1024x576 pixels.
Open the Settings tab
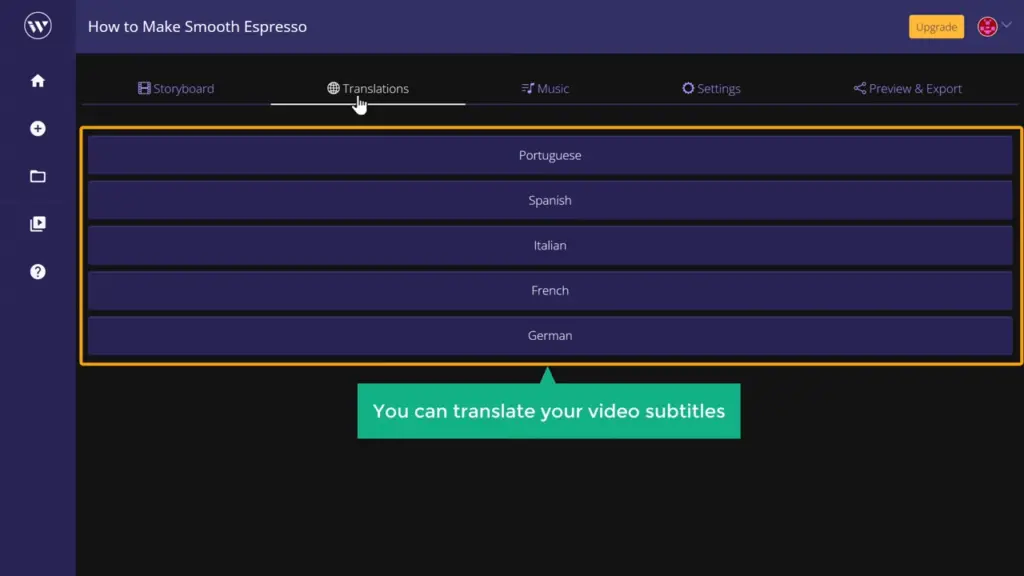711,88
